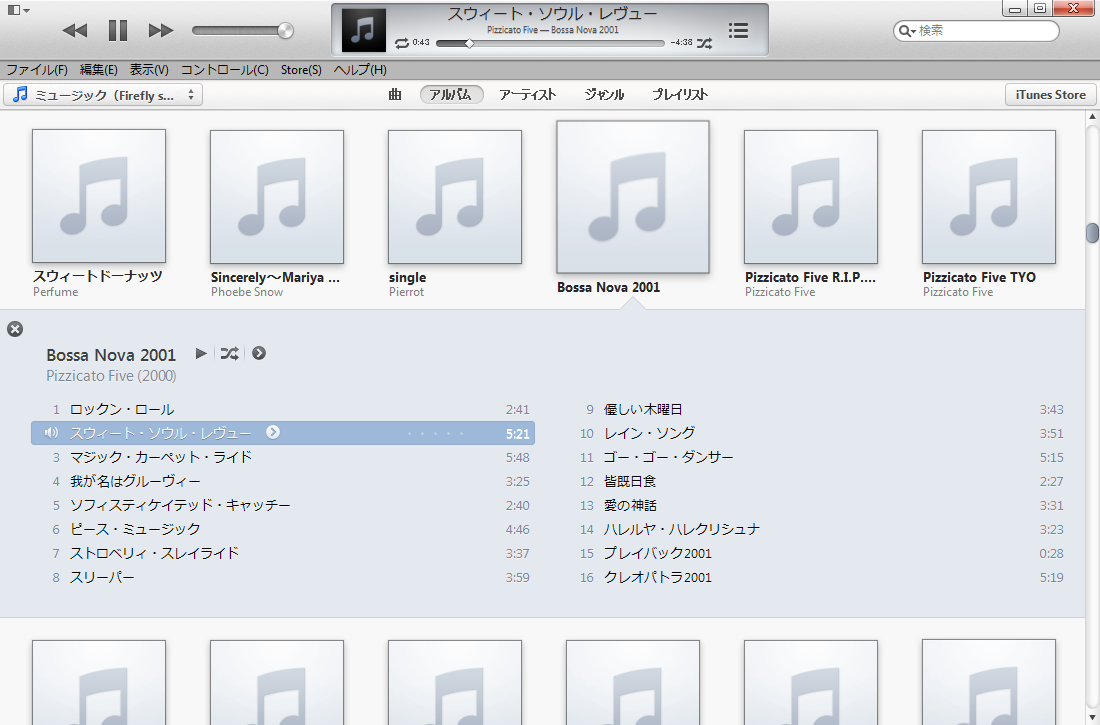Toggle repeat in the player display
Viewport: 1100px width, 725px height.
click(401, 43)
